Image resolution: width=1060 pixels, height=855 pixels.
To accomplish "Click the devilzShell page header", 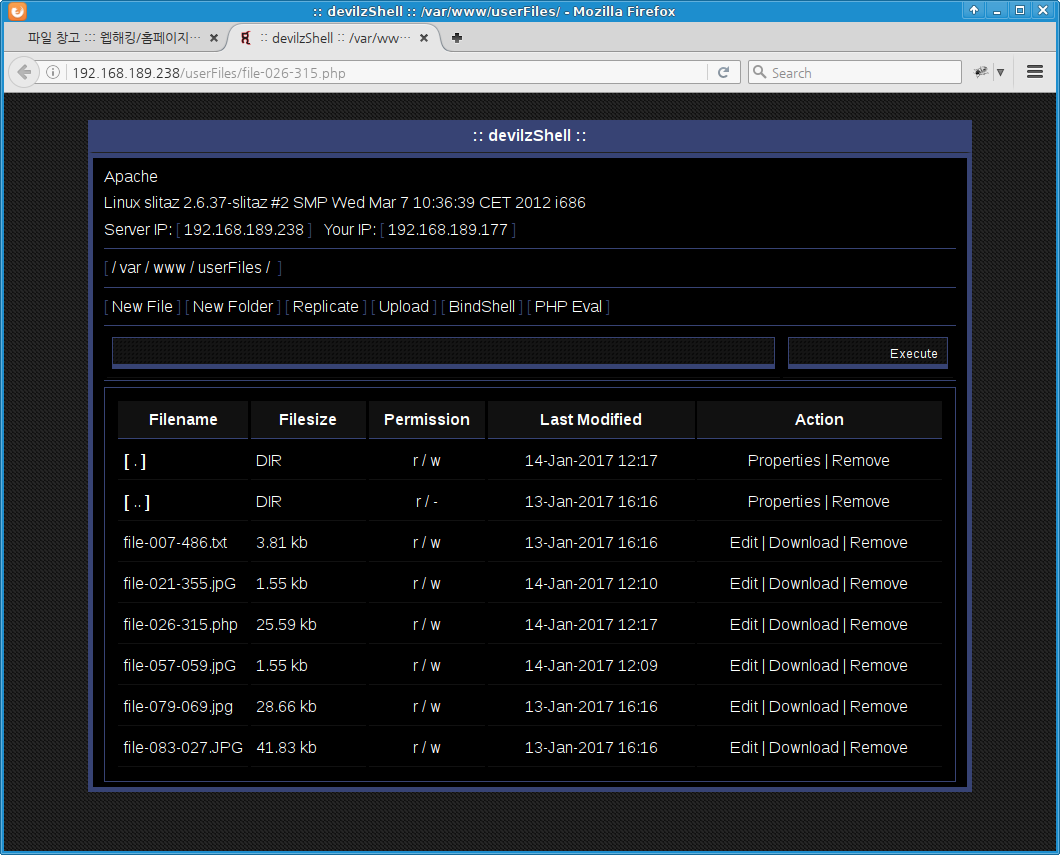I will click(529, 136).
